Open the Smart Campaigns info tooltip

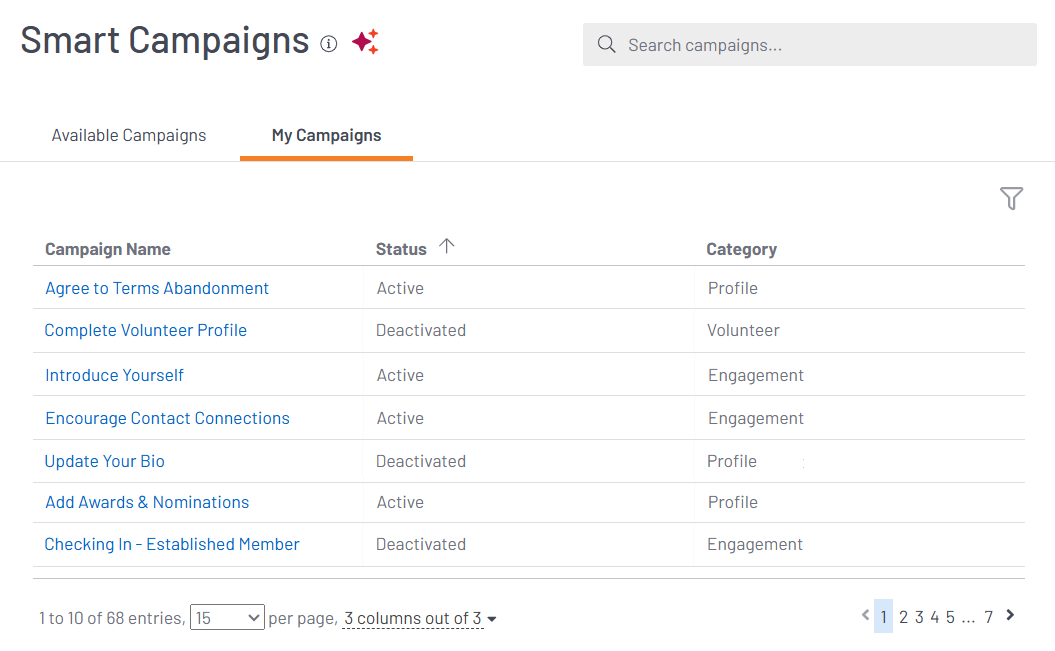point(329,43)
